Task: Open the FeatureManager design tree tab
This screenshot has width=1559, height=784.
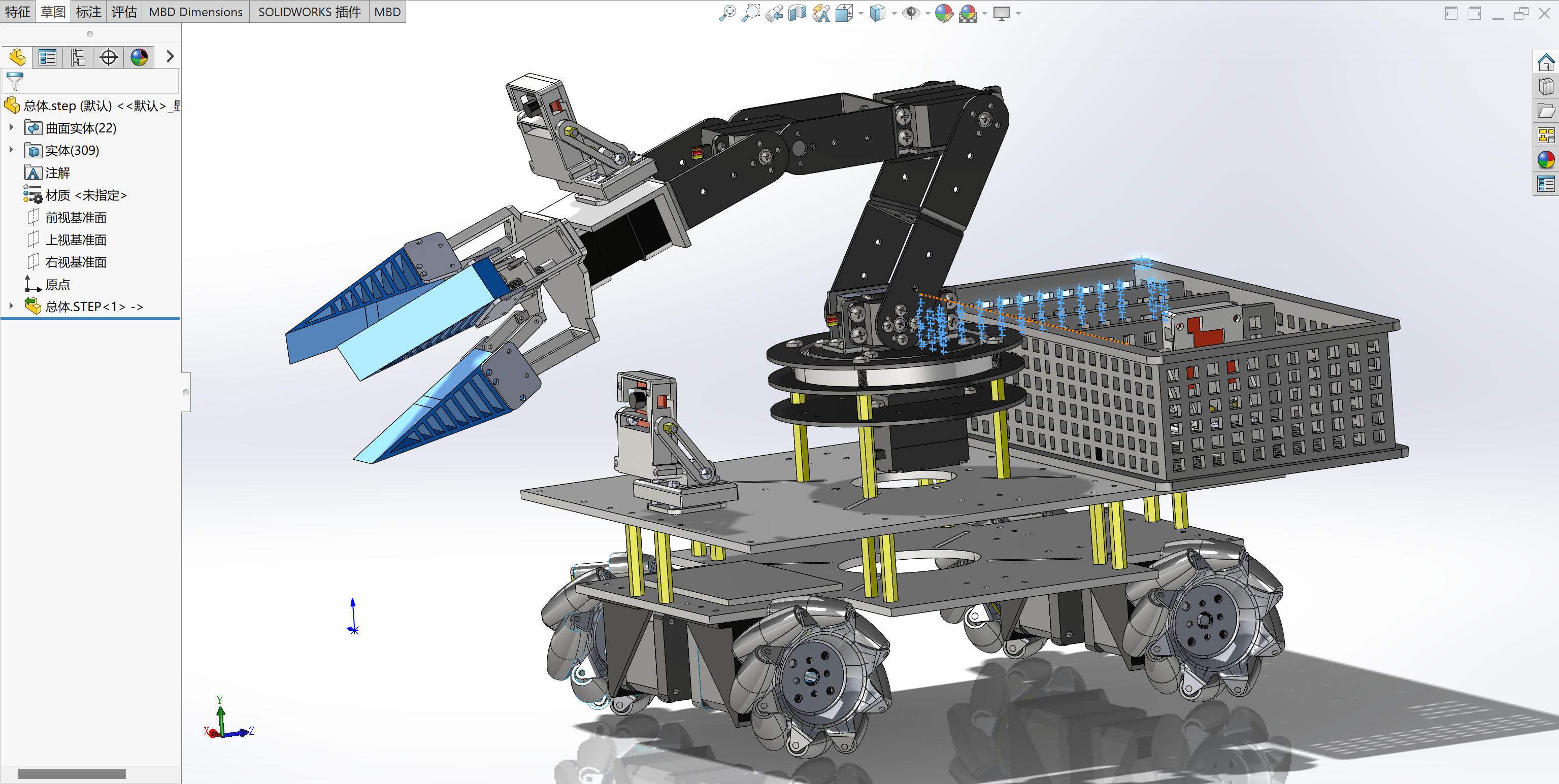Action: [x=17, y=57]
